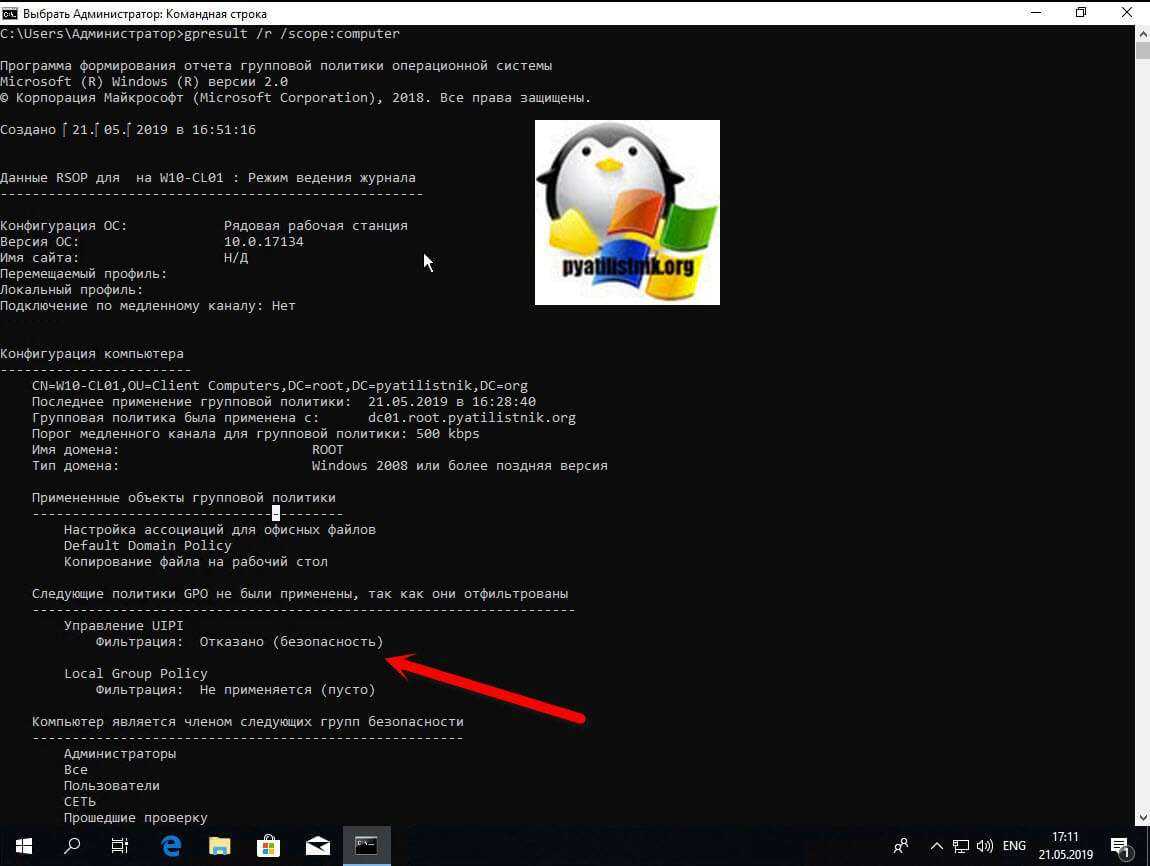Switch input language via ENG indicator
Viewport: 1150px width, 866px height.
[x=1016, y=846]
